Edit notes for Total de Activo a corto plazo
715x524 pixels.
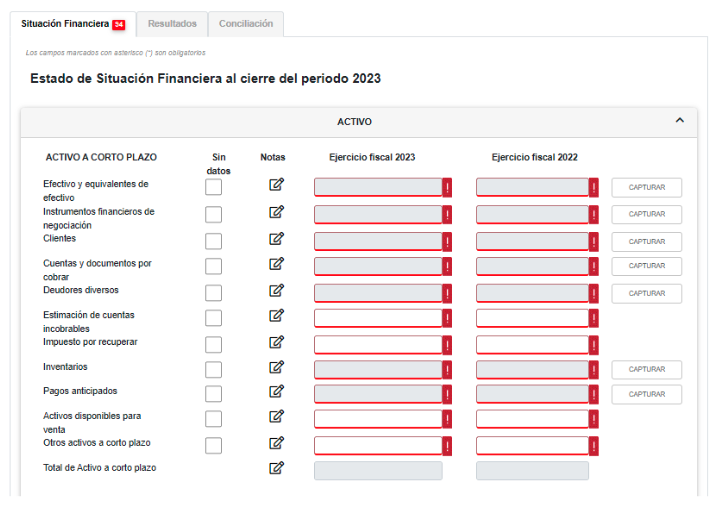tap(276, 468)
